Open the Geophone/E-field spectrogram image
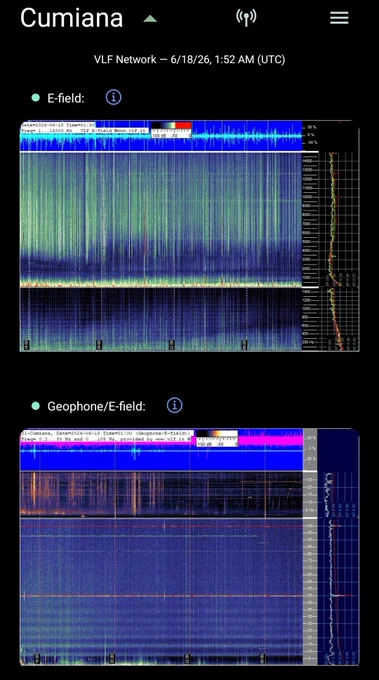The image size is (379, 680). pyautogui.click(x=190, y=547)
